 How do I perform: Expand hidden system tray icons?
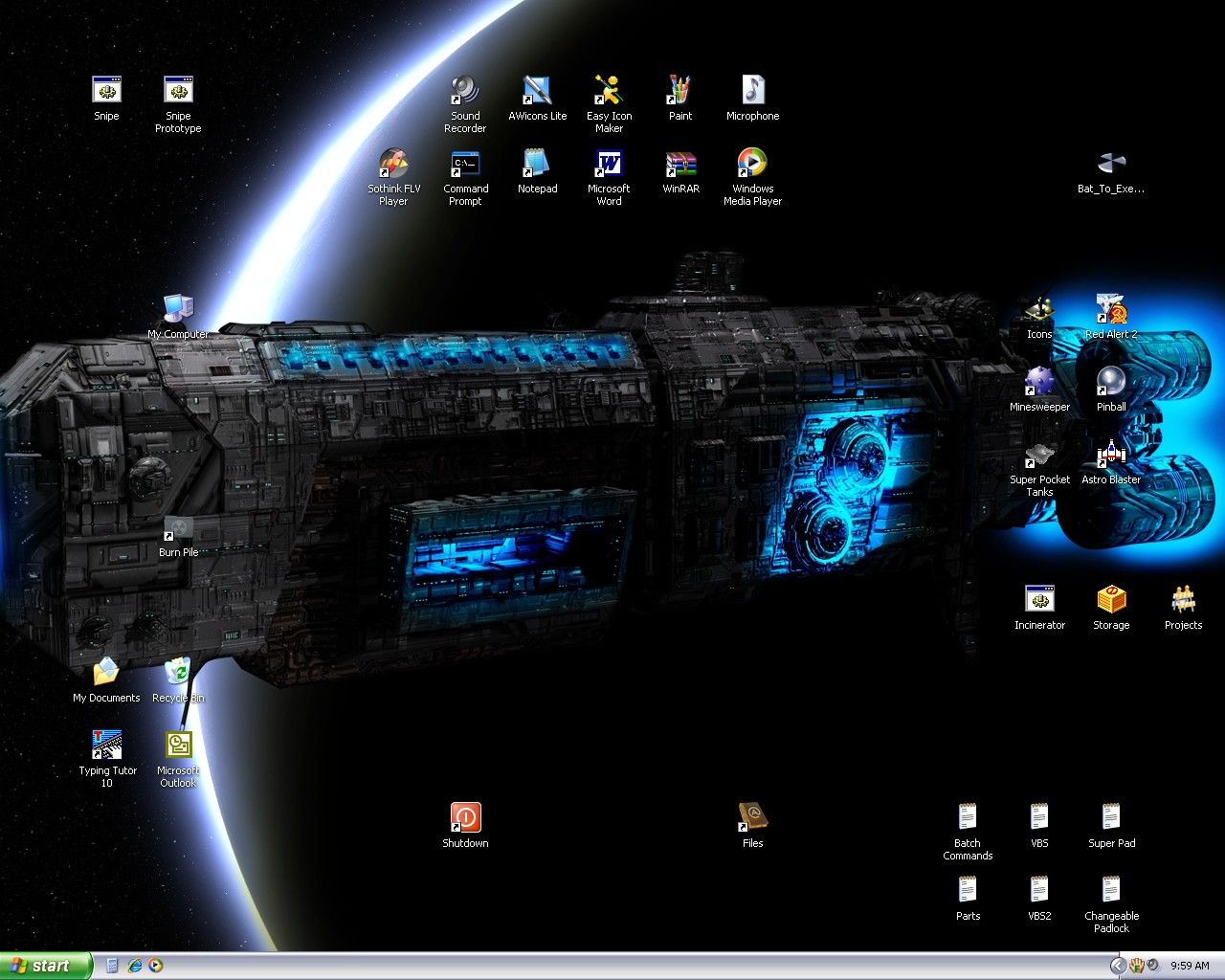[1118, 966]
